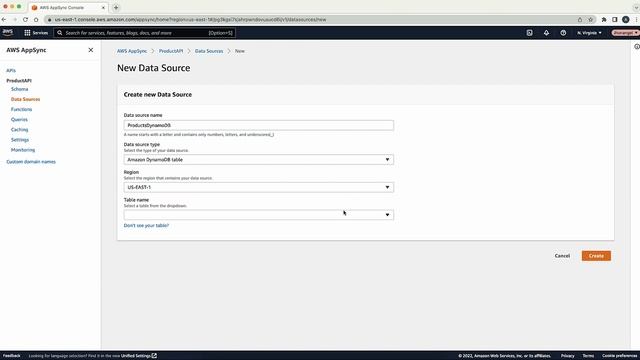
Task: Click the Create button
Action: point(596,256)
